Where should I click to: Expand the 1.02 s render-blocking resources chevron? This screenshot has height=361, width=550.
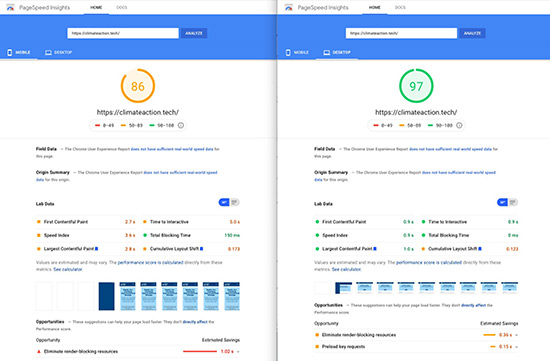[238, 352]
